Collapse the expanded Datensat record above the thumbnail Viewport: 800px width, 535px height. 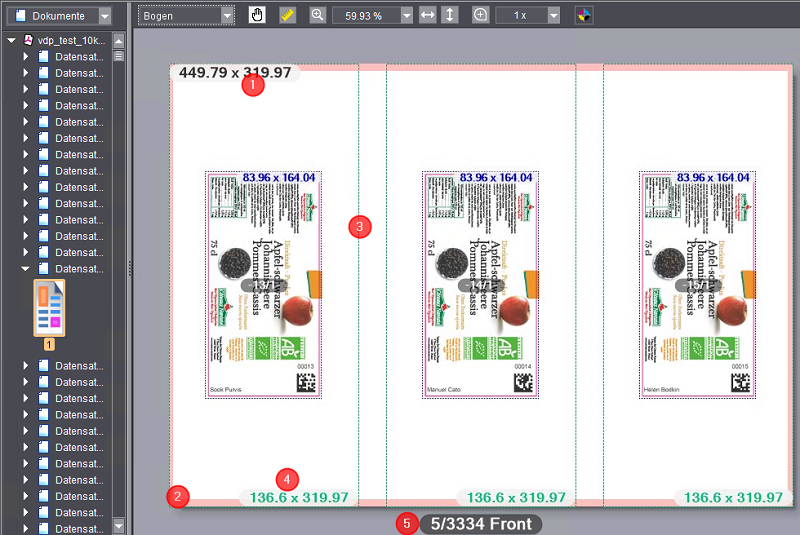click(x=26, y=269)
